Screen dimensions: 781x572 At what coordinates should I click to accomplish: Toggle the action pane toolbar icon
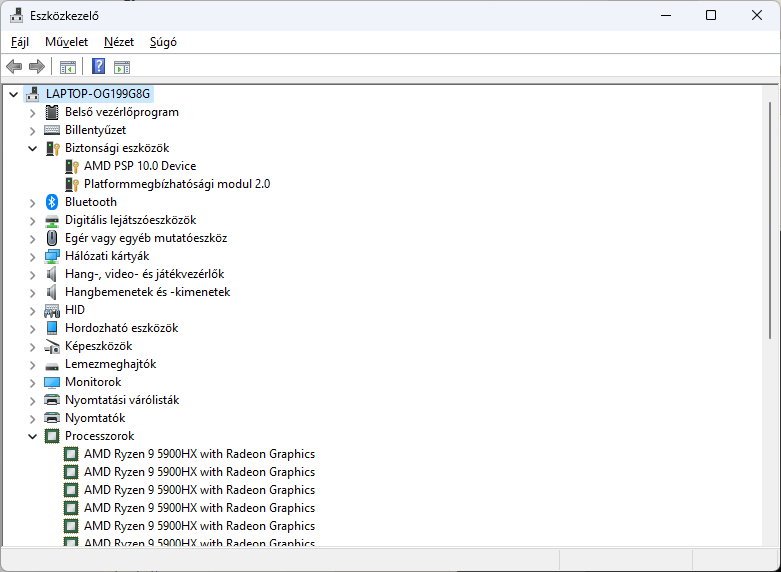click(122, 67)
